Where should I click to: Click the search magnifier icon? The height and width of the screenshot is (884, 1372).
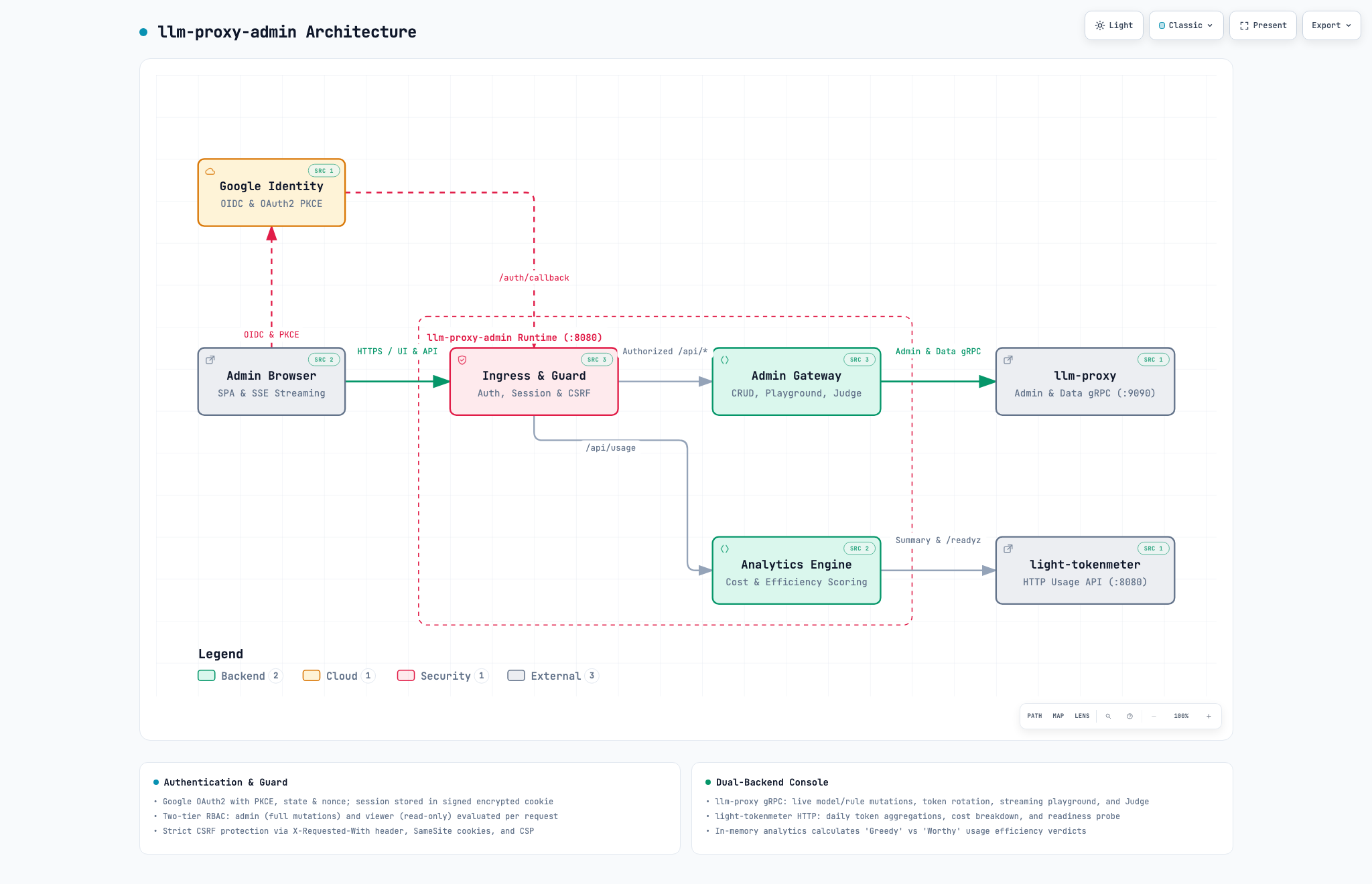pyautogui.click(x=1108, y=716)
